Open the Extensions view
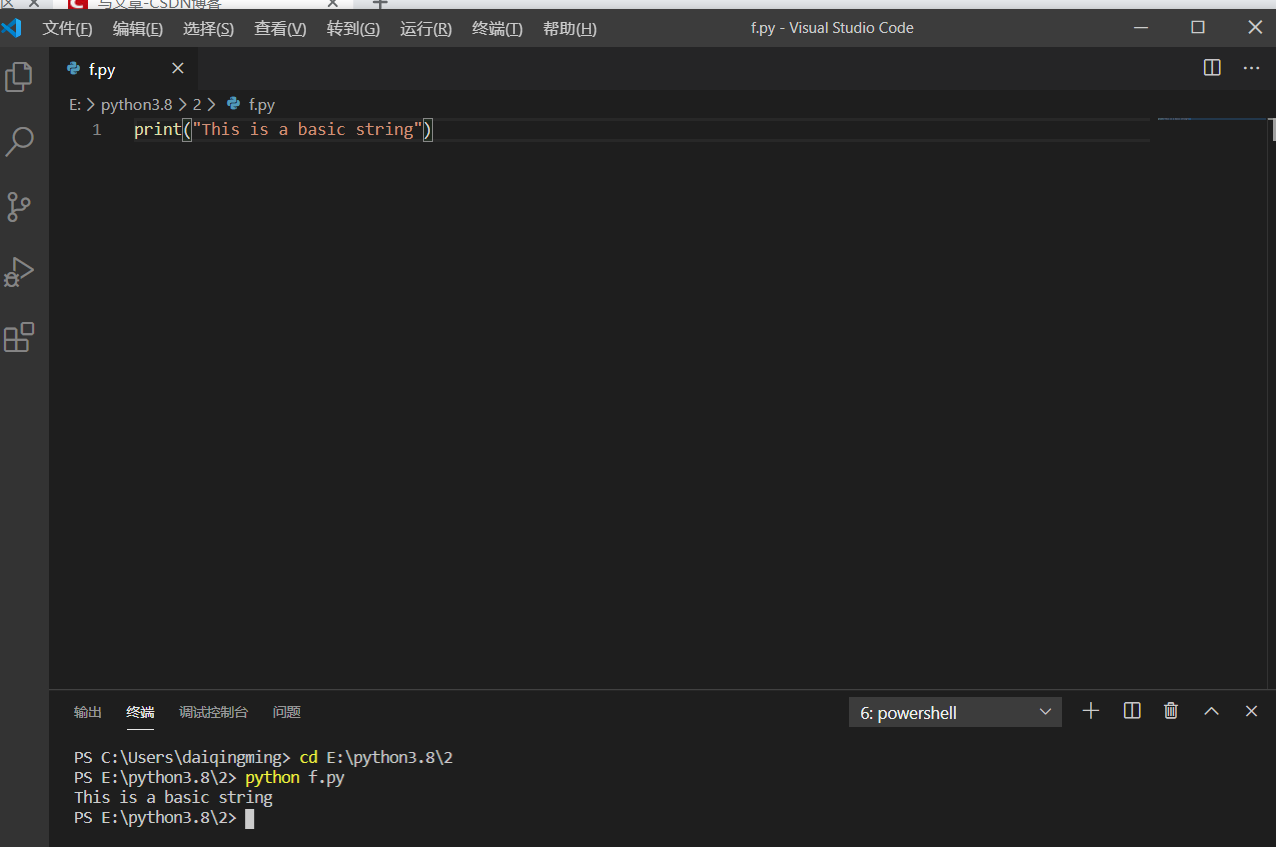The height and width of the screenshot is (847, 1276). pyautogui.click(x=19, y=338)
